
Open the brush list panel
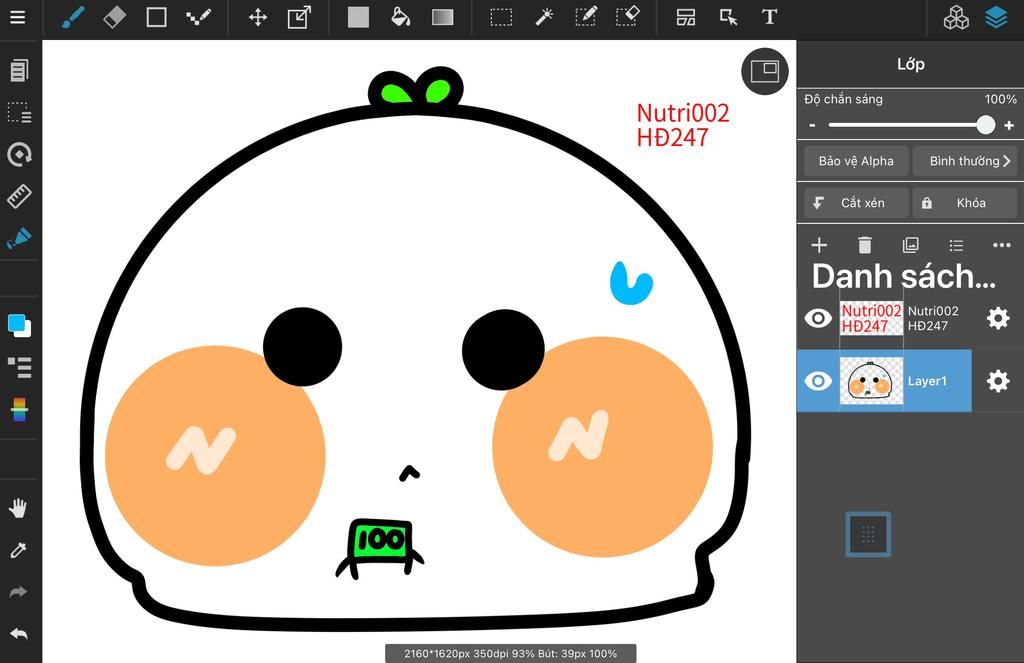19,367
